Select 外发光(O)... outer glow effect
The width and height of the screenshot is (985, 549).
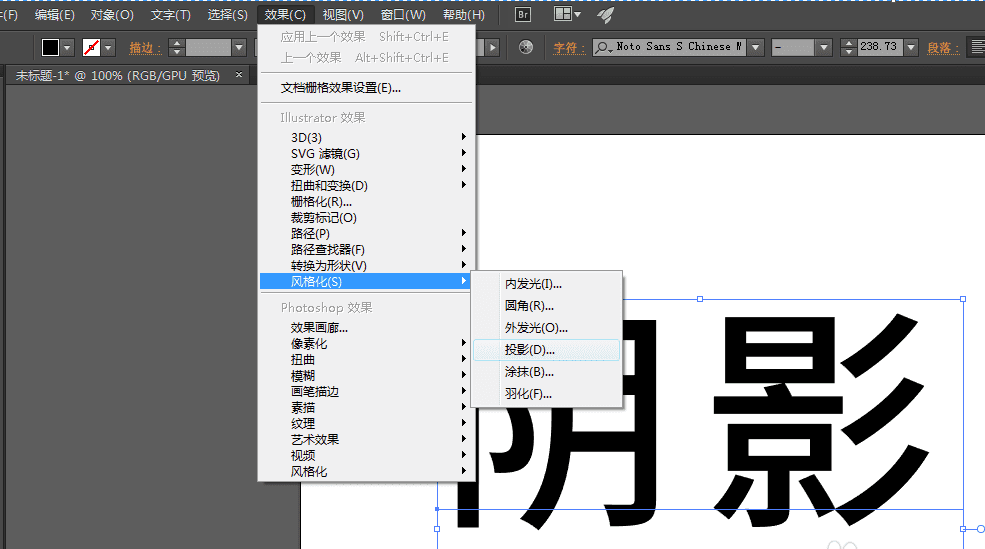point(536,328)
